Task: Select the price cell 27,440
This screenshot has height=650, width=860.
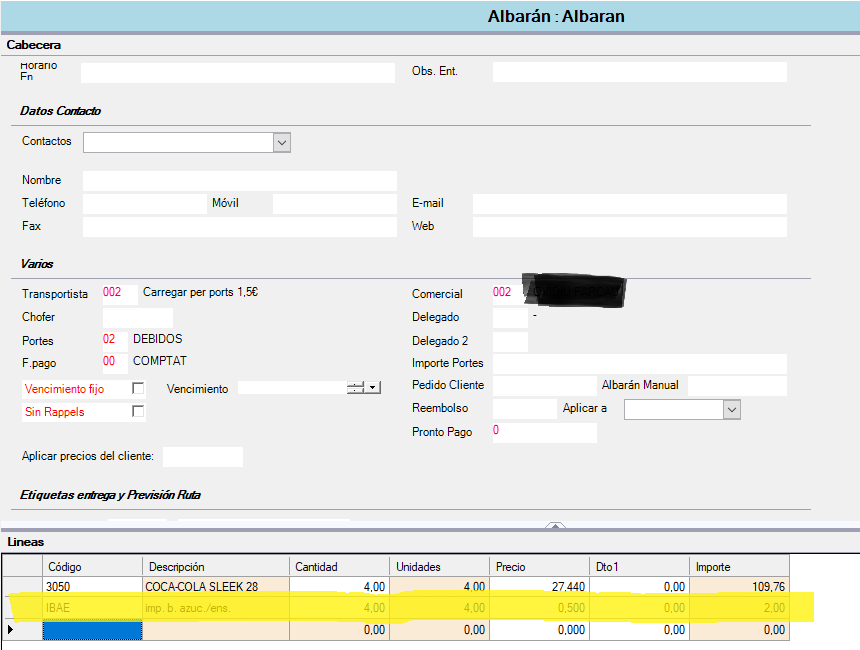Action: tap(539, 586)
